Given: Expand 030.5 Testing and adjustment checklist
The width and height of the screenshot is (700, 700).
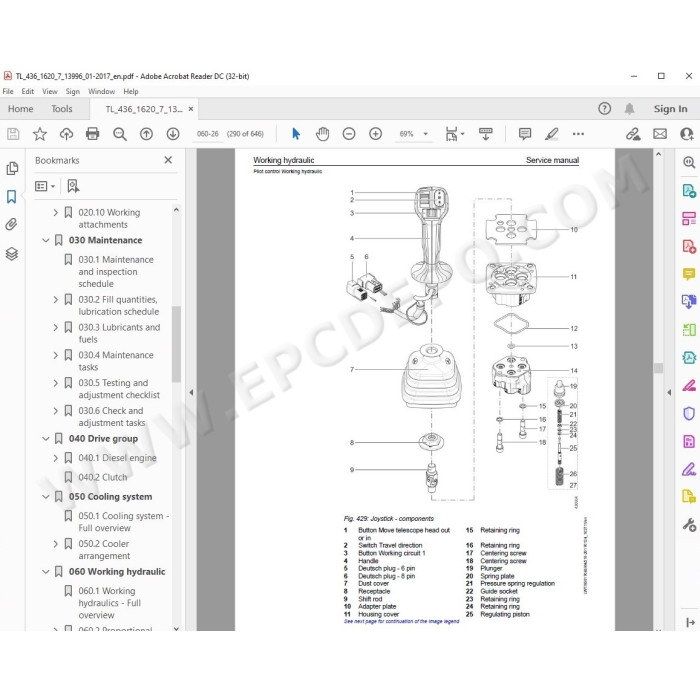Looking at the screenshot, I should click(x=55, y=383).
